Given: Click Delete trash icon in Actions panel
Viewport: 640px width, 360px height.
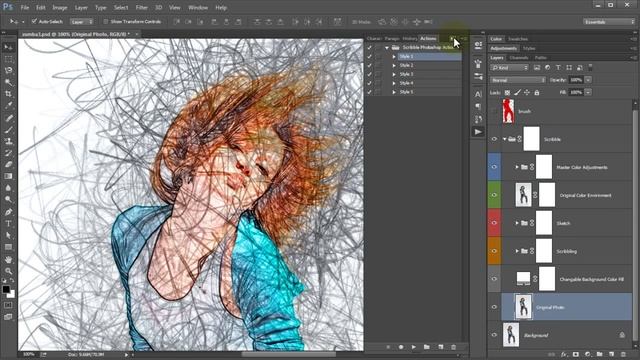Looking at the screenshot, I should coord(453,347).
